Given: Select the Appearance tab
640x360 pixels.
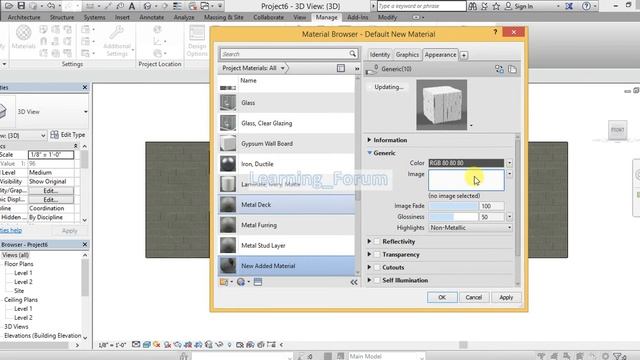Looking at the screenshot, I should coord(440,55).
